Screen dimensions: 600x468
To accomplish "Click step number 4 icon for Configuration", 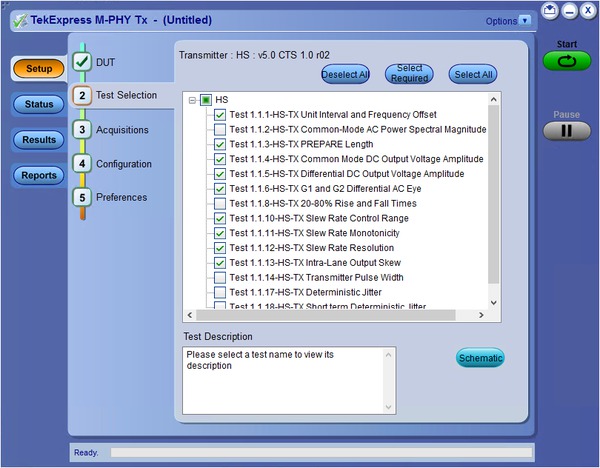I will (82, 164).
